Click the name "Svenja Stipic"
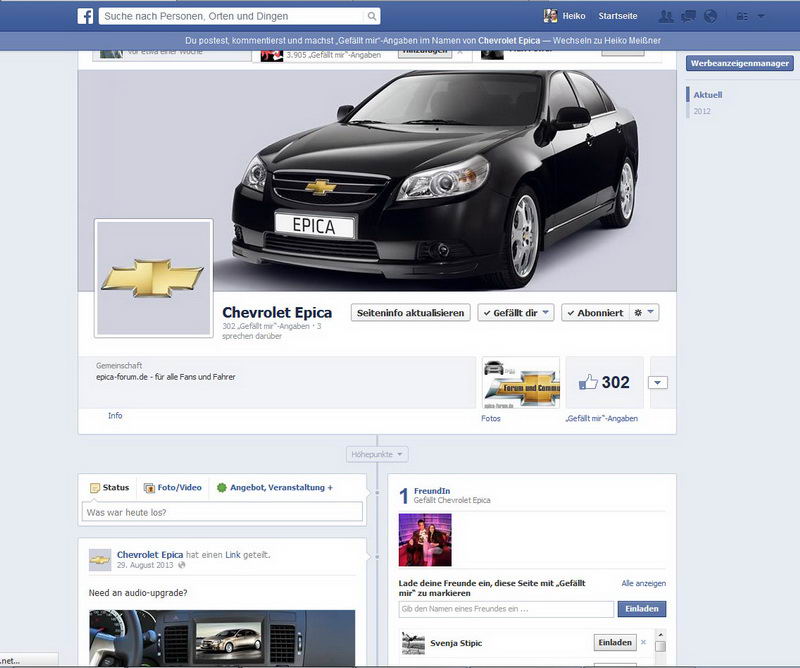 (x=456, y=643)
